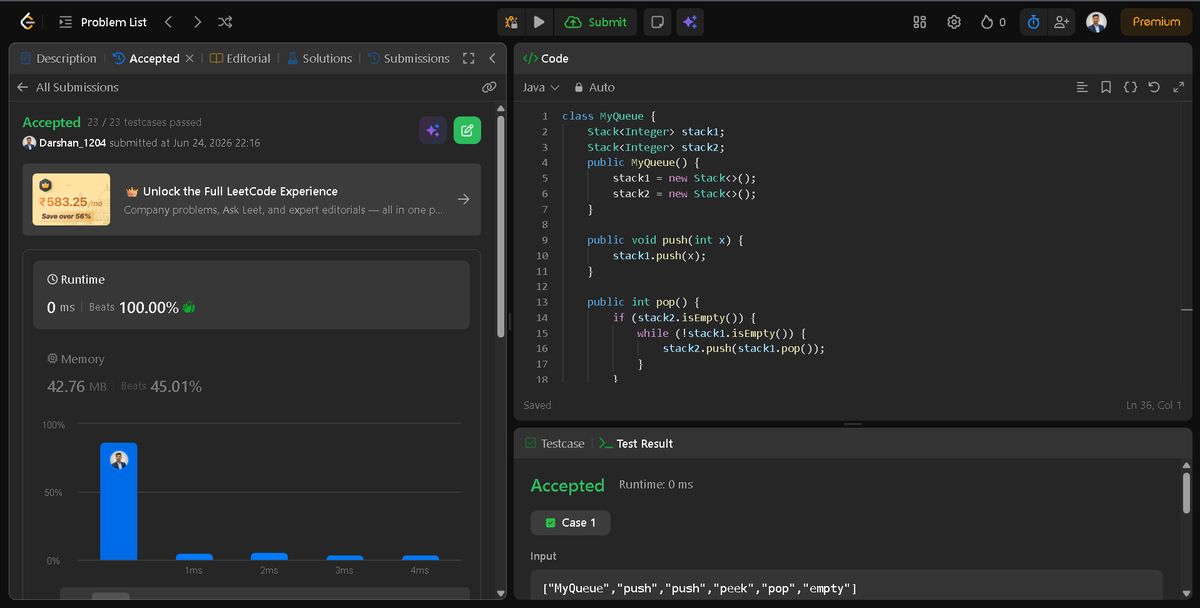Collapse the left panel with chevron
The height and width of the screenshot is (608, 1200).
[492, 59]
